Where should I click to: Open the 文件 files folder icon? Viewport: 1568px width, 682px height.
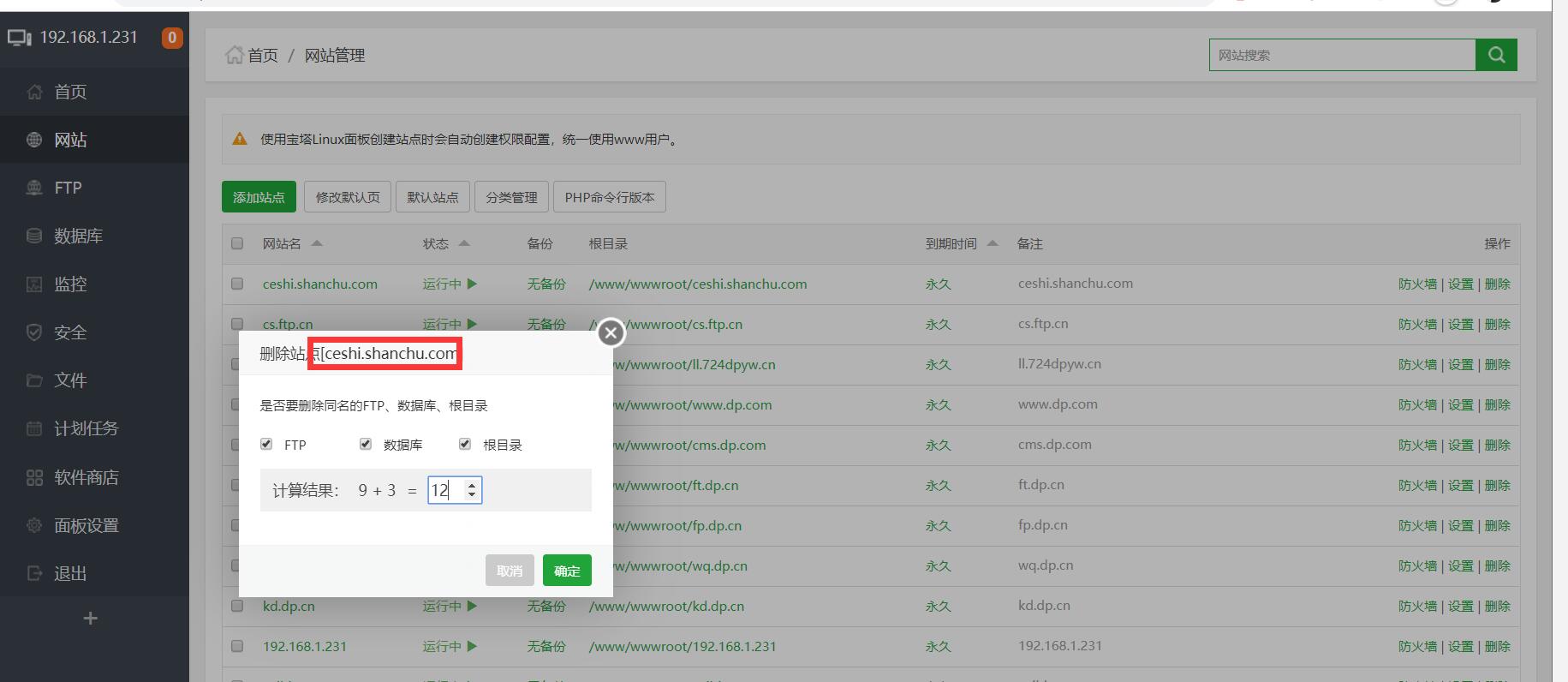tap(34, 380)
